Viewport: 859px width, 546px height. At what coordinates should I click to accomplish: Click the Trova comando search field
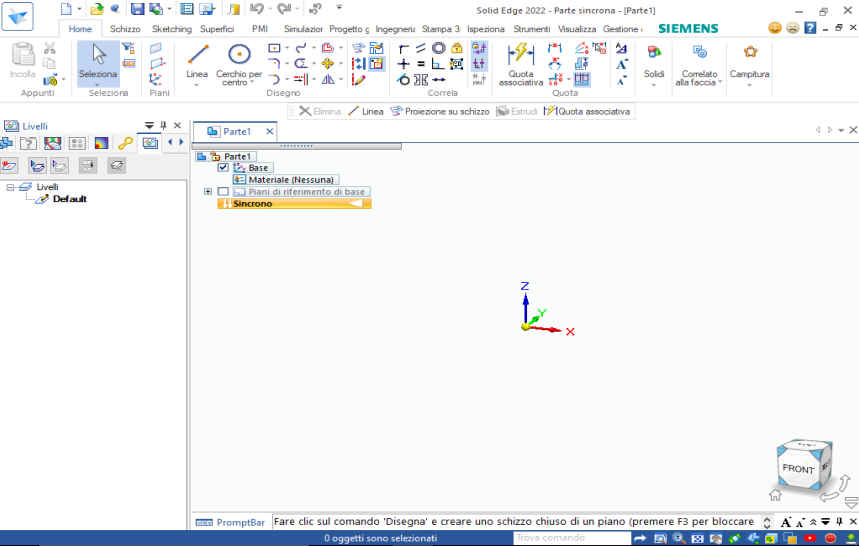pyautogui.click(x=572, y=538)
